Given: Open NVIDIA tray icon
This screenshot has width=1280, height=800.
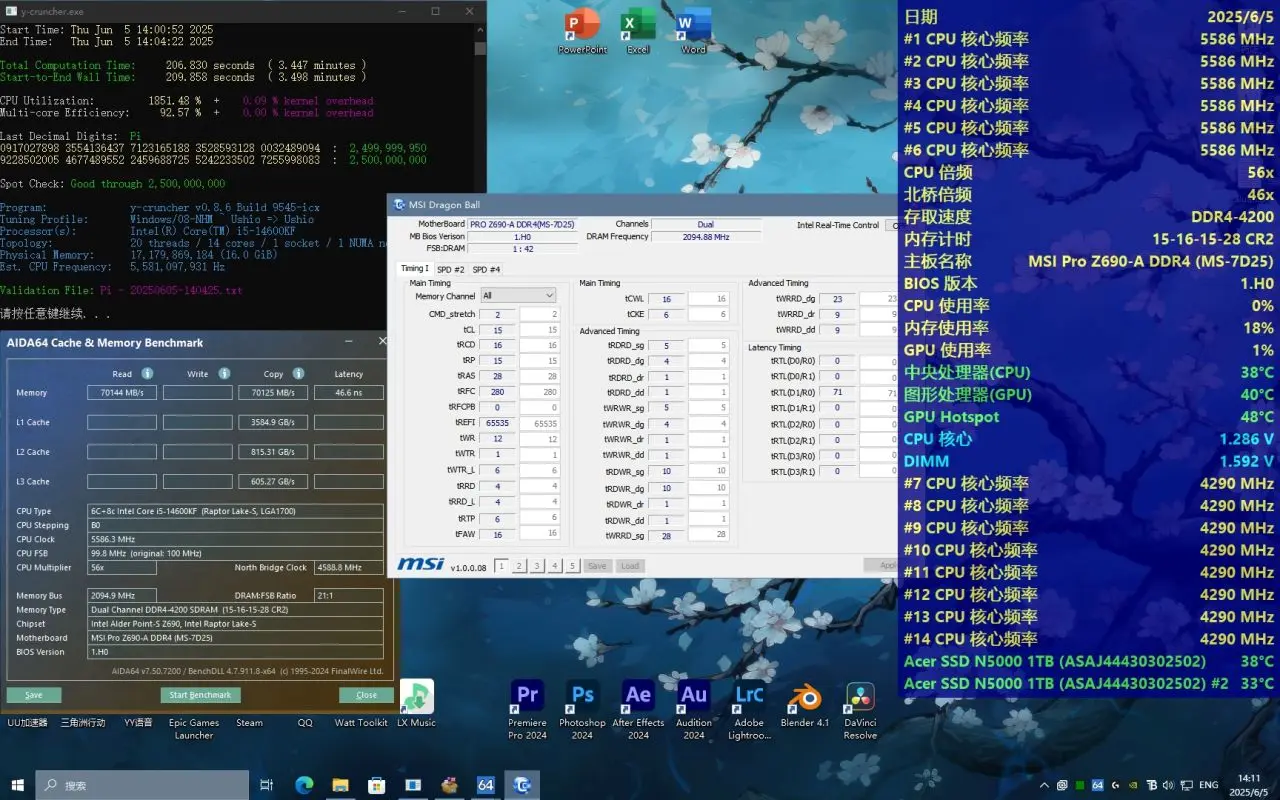Looking at the screenshot, I should coord(1132,785).
